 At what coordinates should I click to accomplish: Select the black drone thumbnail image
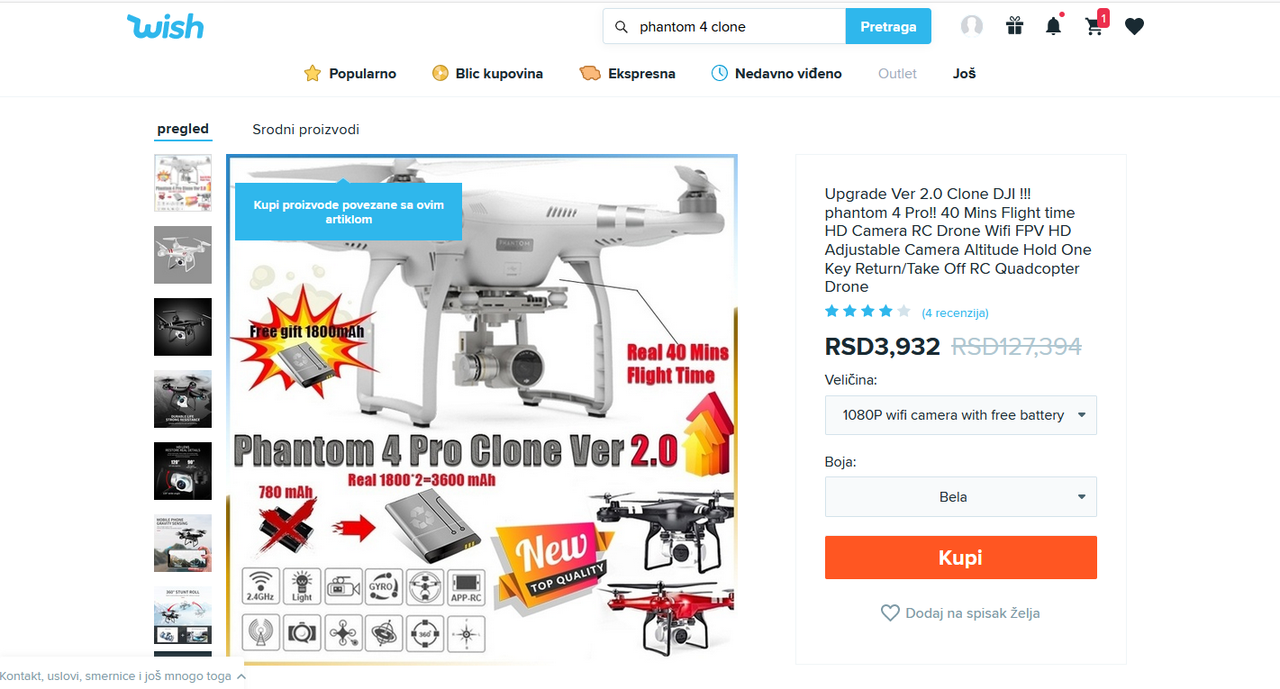pos(183,327)
